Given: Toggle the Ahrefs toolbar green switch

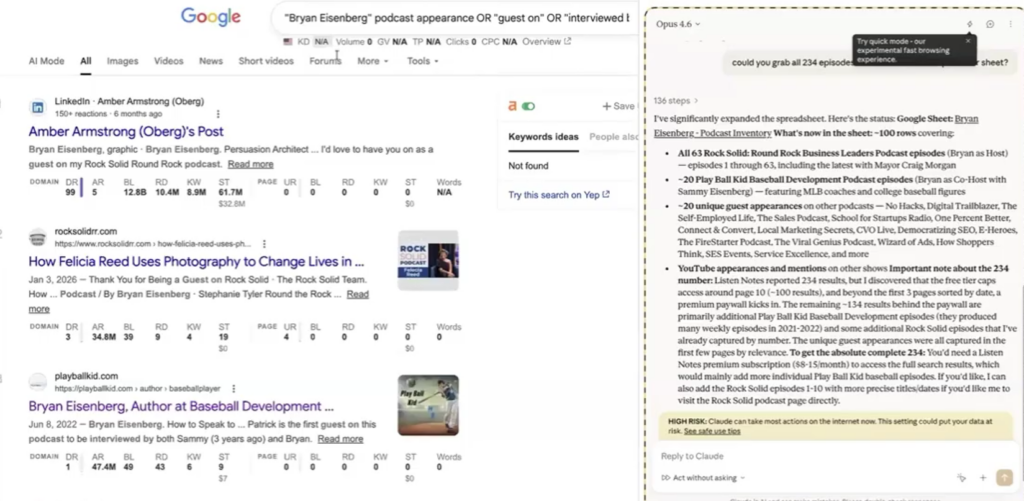Looking at the screenshot, I should [x=528, y=106].
